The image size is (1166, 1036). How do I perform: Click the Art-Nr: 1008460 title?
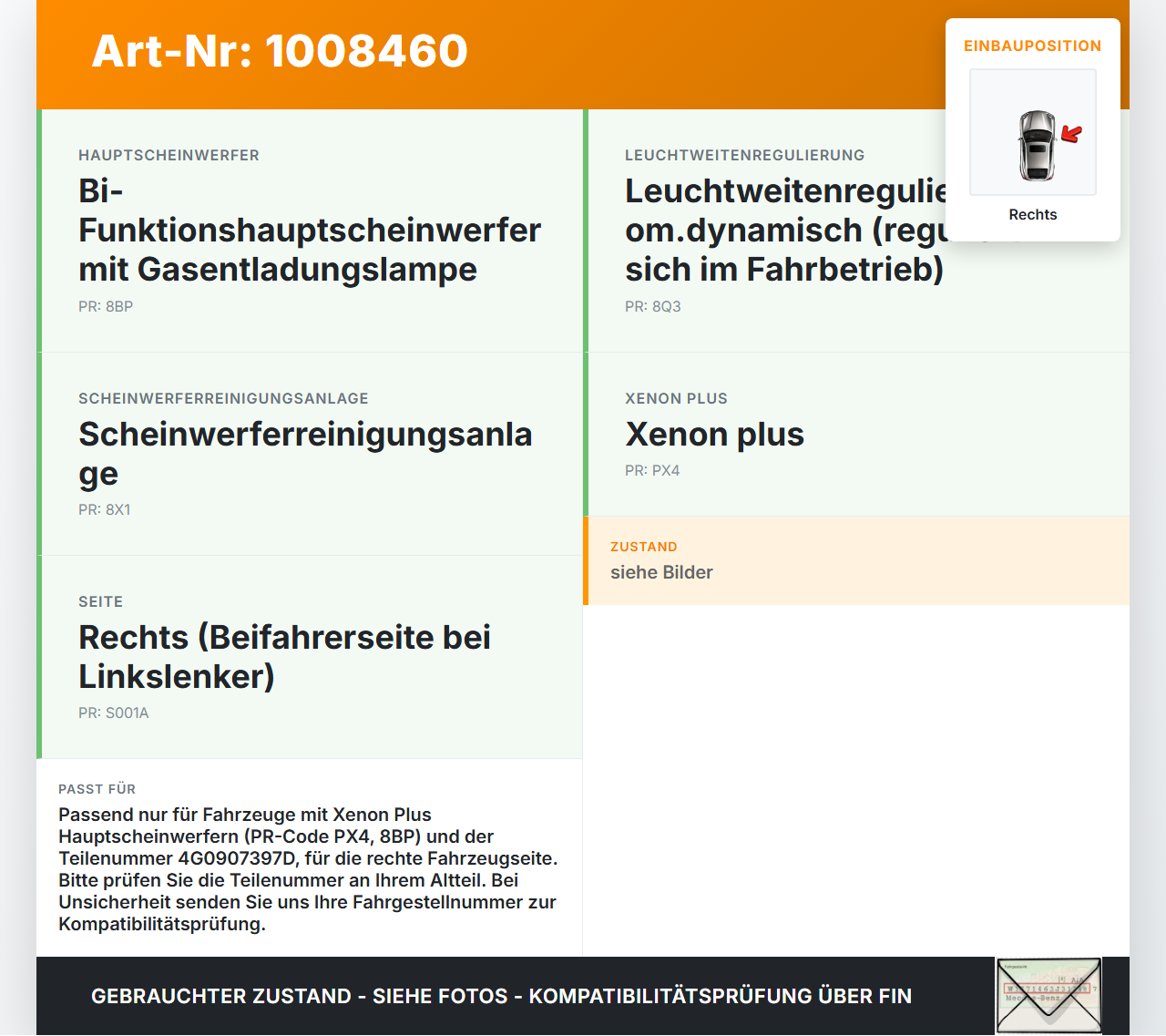tap(279, 52)
